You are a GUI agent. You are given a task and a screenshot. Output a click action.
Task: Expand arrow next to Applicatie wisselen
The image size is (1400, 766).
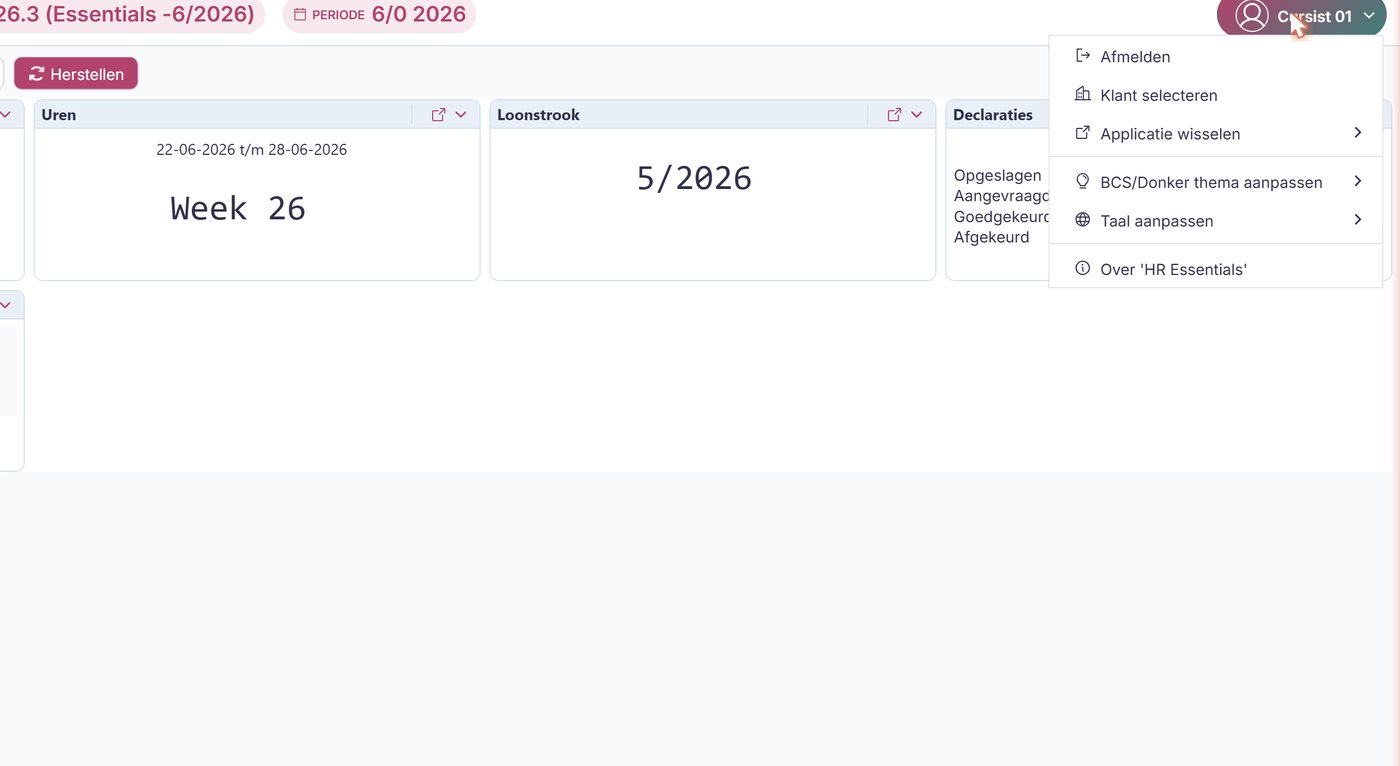coord(1358,132)
